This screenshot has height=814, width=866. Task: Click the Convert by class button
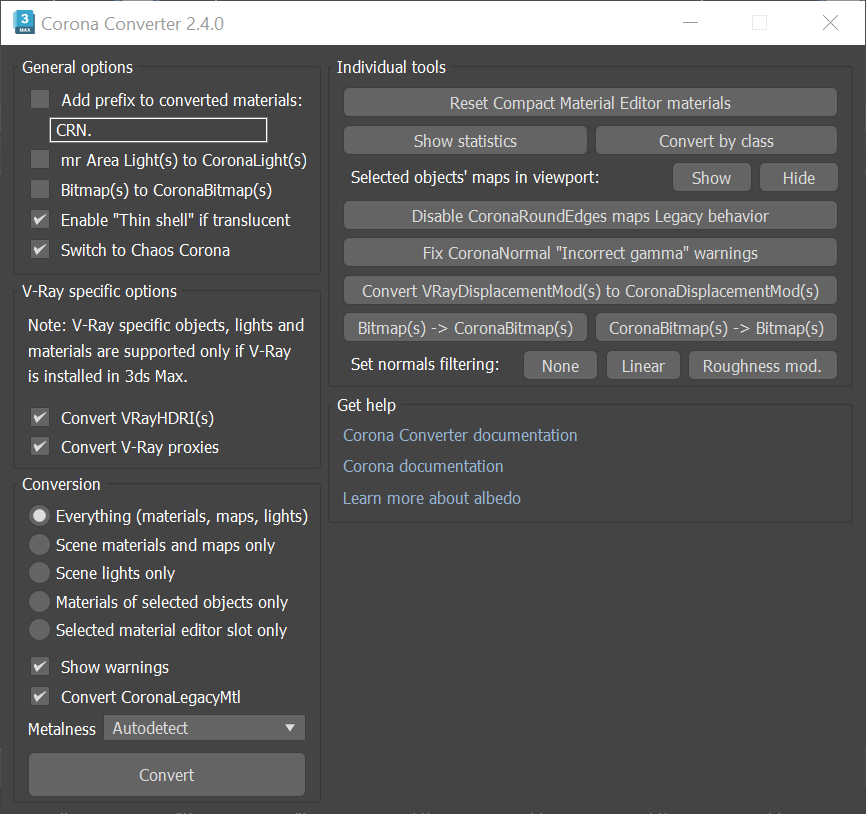pyautogui.click(x=716, y=140)
